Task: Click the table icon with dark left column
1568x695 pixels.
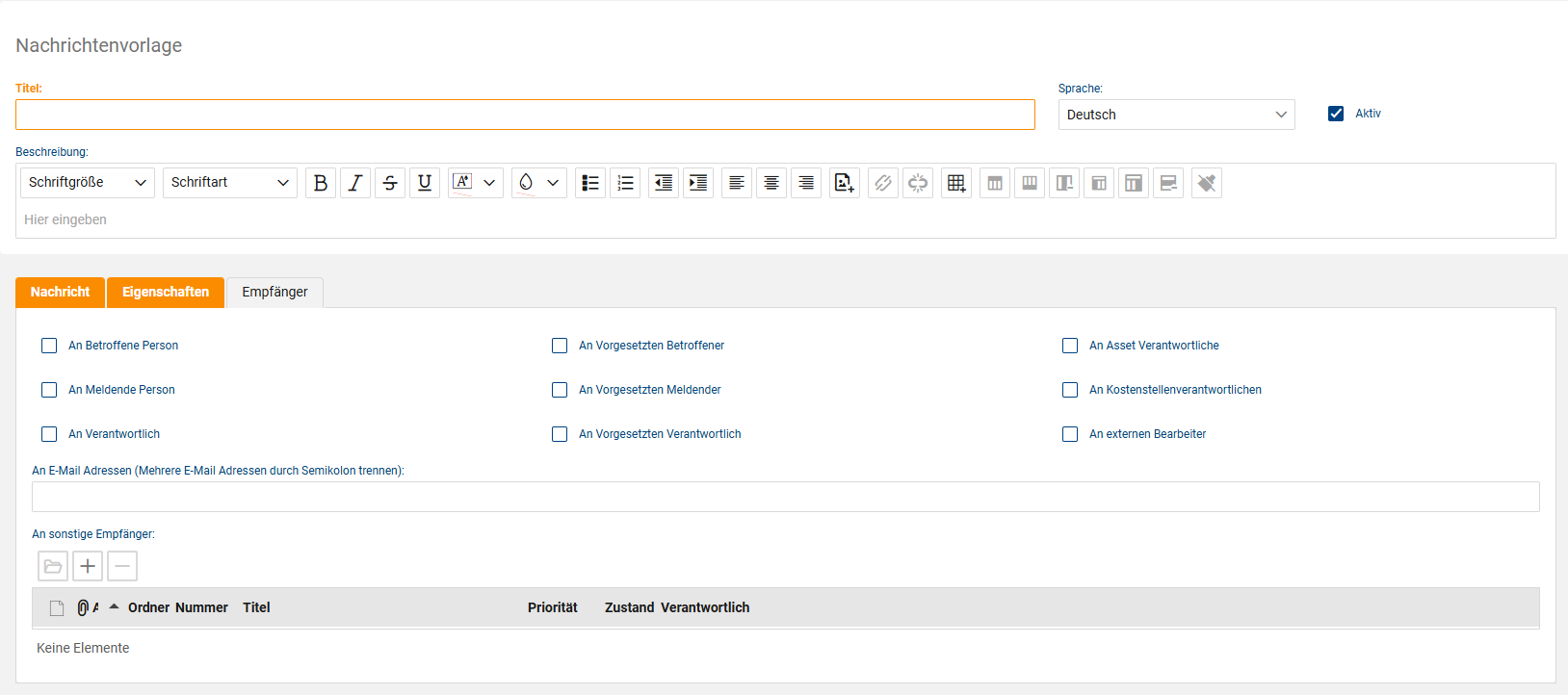Action: tap(1064, 183)
